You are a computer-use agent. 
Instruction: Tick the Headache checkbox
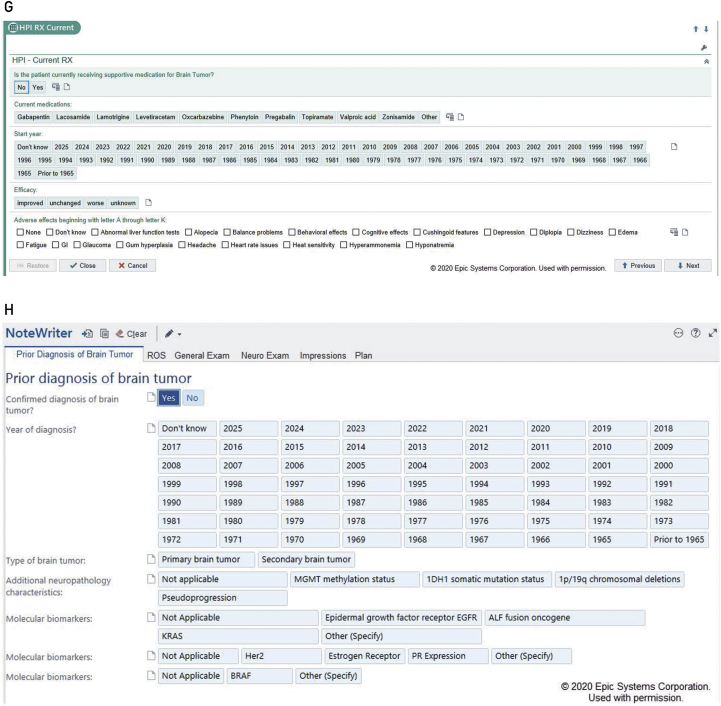coord(180,244)
